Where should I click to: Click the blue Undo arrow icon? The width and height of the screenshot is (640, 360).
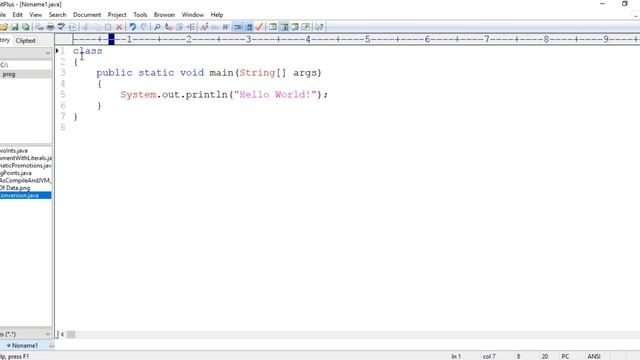click(x=133, y=27)
